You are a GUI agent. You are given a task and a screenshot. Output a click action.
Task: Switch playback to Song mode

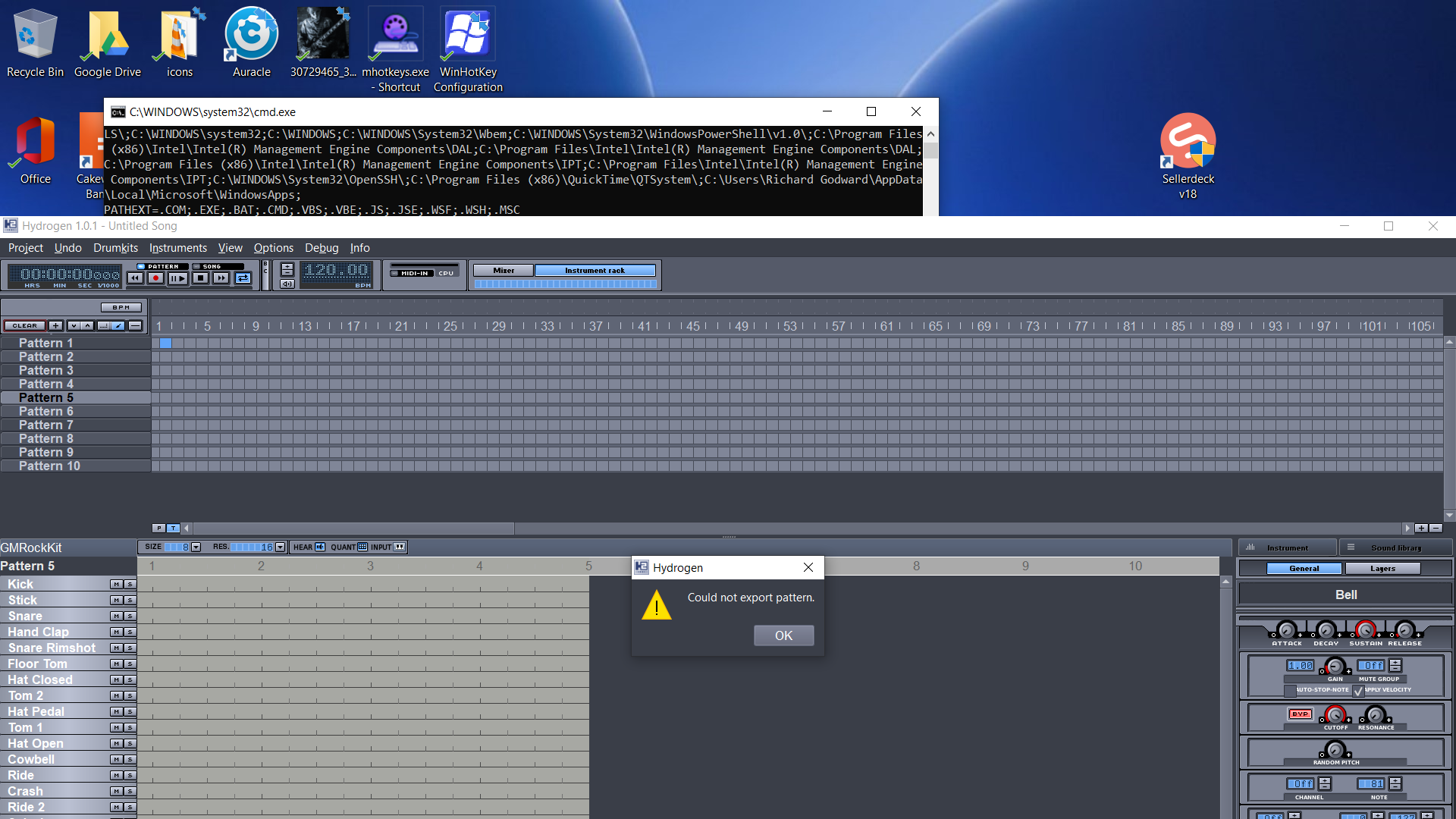tap(218, 266)
